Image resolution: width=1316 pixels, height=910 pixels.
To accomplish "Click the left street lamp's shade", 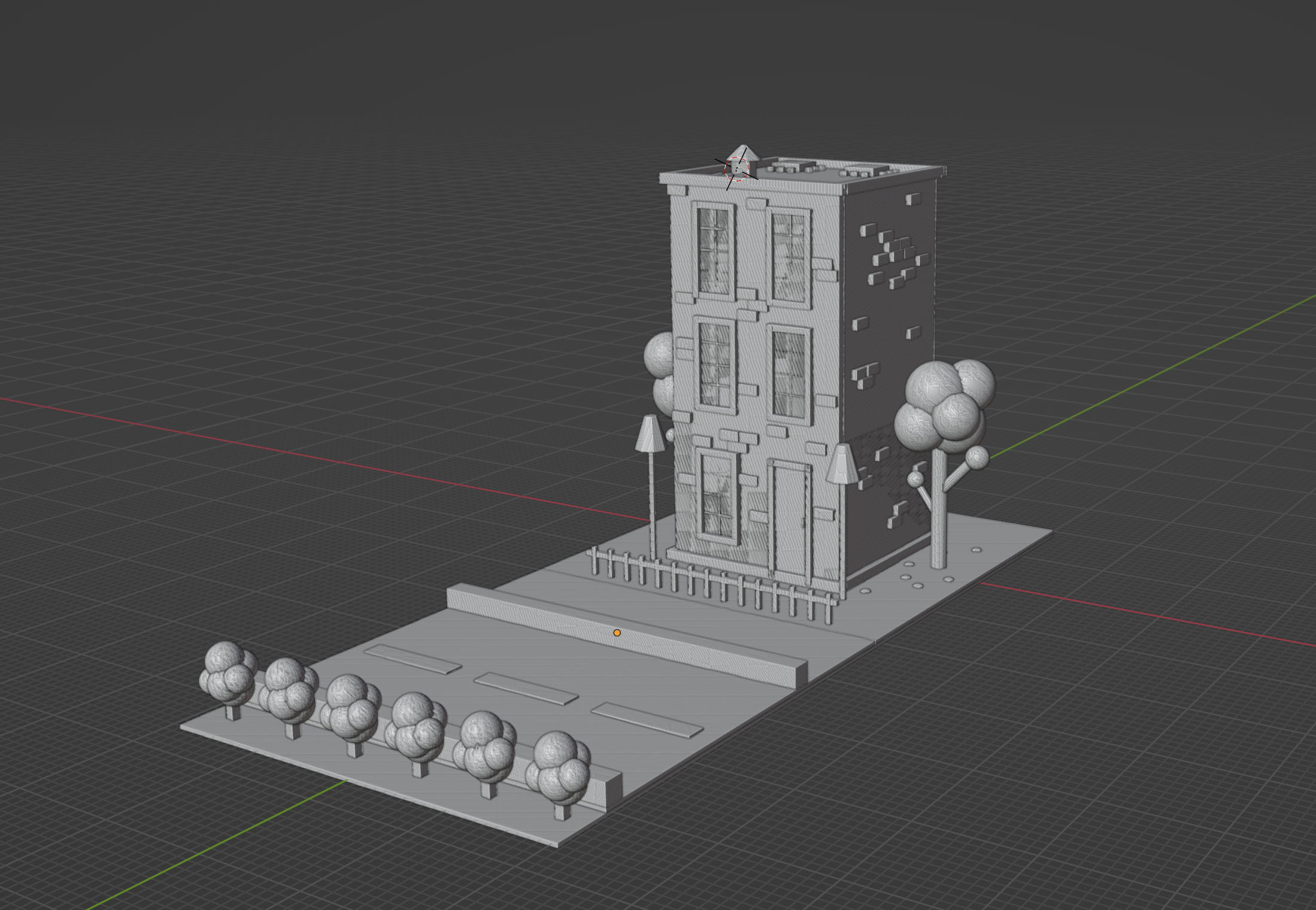I will 650,434.
